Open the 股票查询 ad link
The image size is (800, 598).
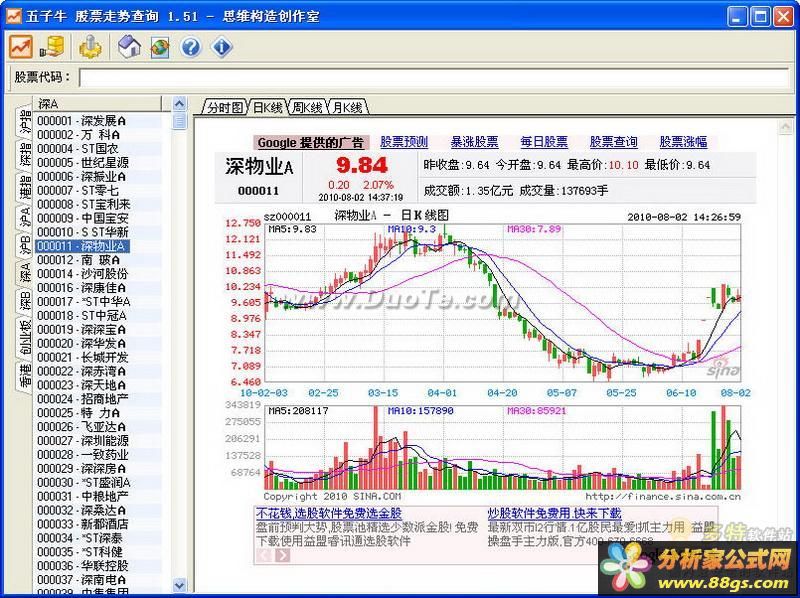[x=614, y=142]
